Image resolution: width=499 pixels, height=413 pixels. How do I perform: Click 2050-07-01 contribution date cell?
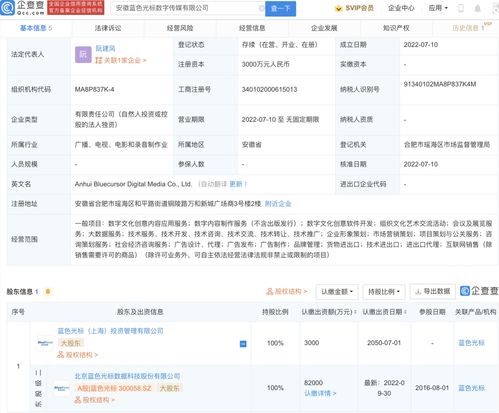tap(384, 343)
